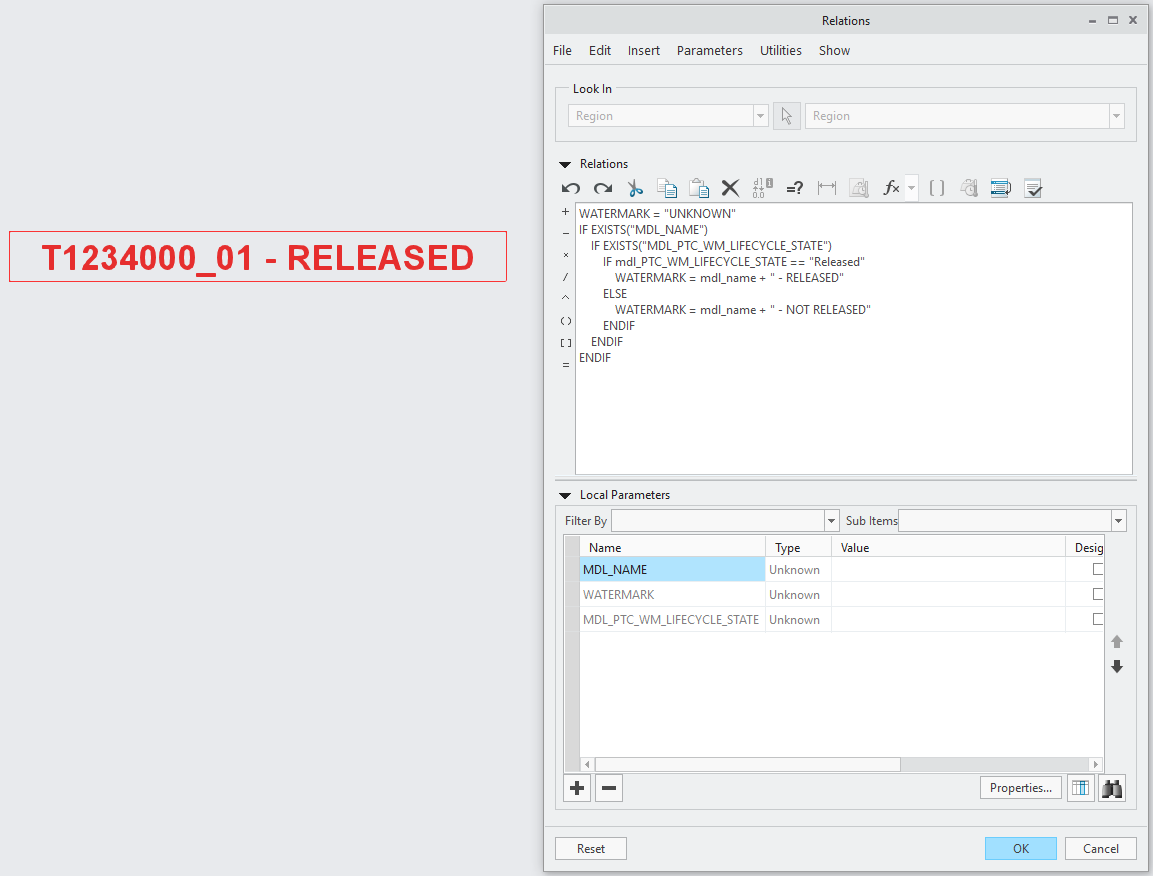This screenshot has height=876, width=1153.
Task: Click the Verify relations checkmark icon
Action: (x=1033, y=188)
